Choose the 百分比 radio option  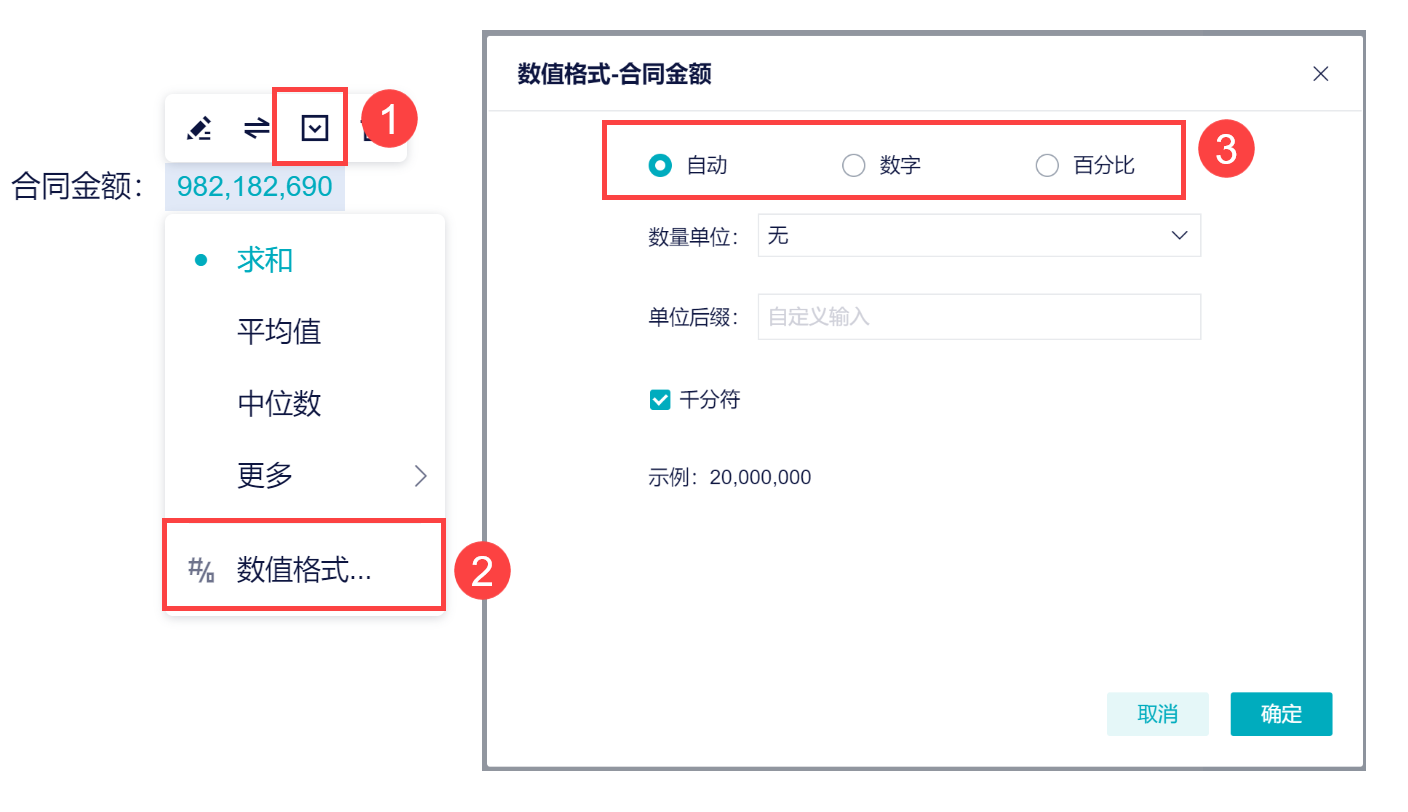click(1047, 166)
